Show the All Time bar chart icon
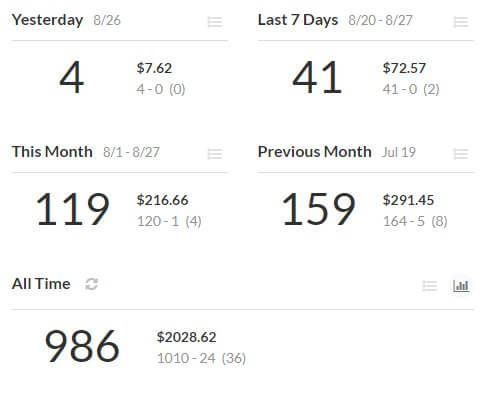496x401 pixels. [461, 286]
